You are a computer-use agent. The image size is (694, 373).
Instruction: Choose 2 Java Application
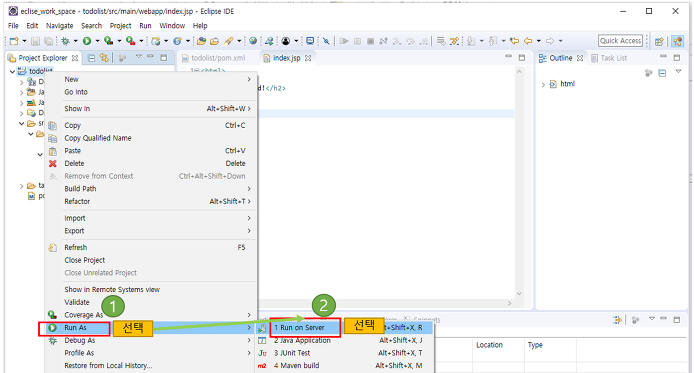pyautogui.click(x=345, y=341)
